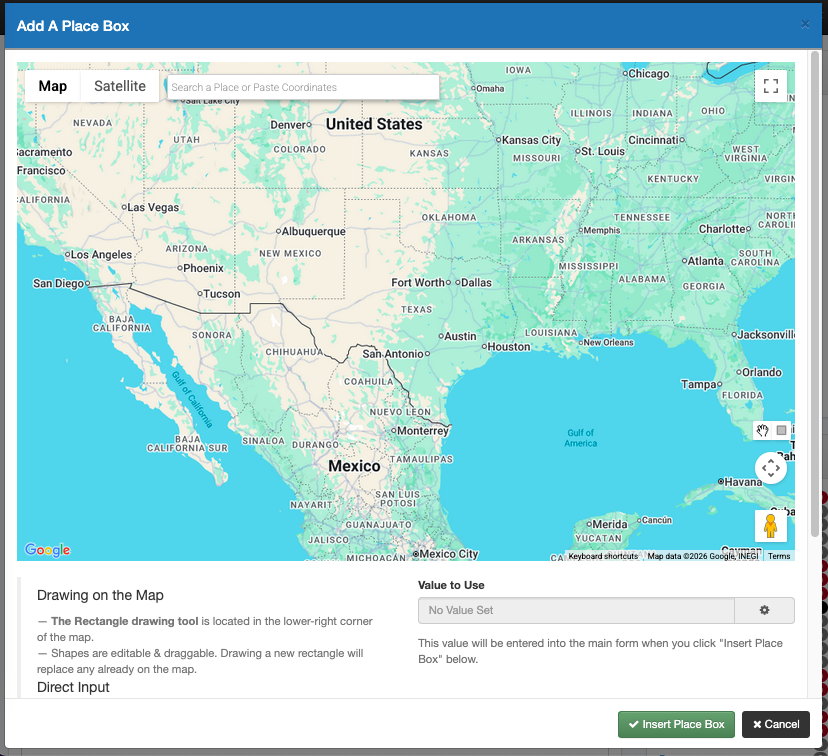This screenshot has width=828, height=756.
Task: Click the Dallas city label
Action: tap(476, 282)
